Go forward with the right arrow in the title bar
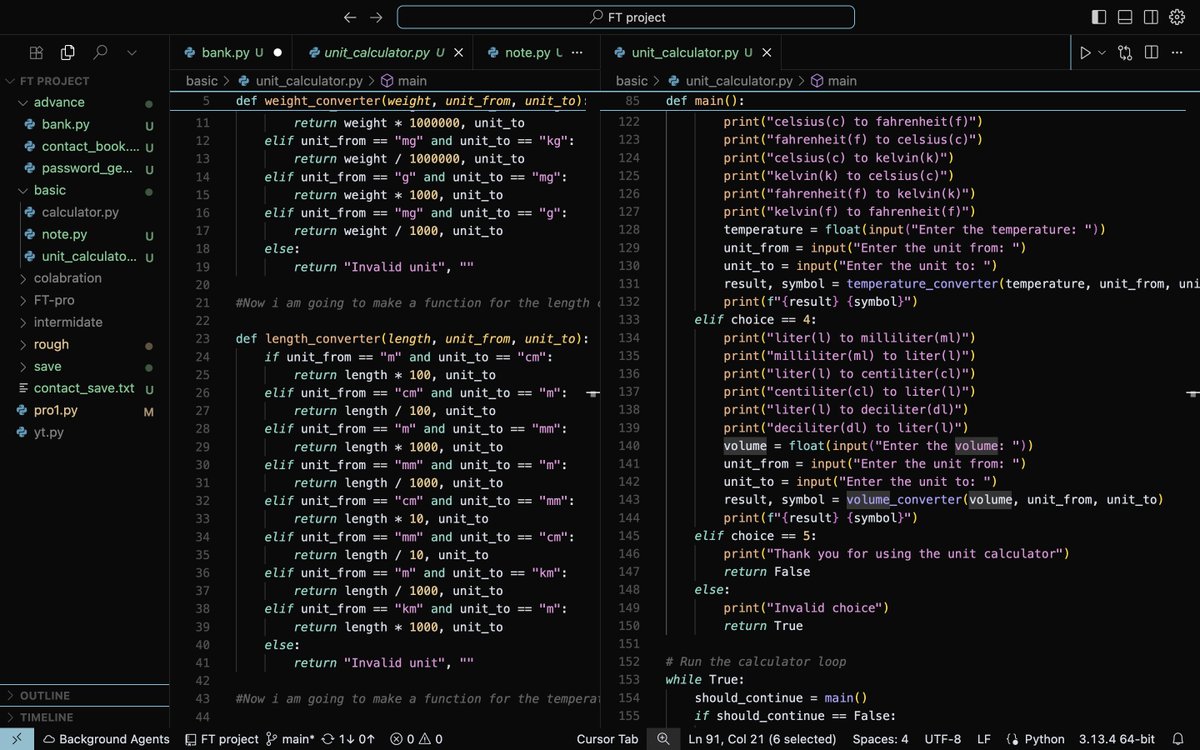The height and width of the screenshot is (750, 1200). (376, 17)
